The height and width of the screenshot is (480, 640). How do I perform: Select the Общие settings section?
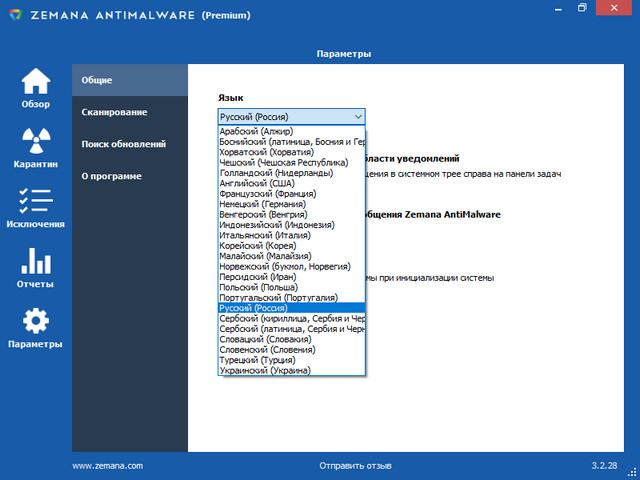[97, 80]
